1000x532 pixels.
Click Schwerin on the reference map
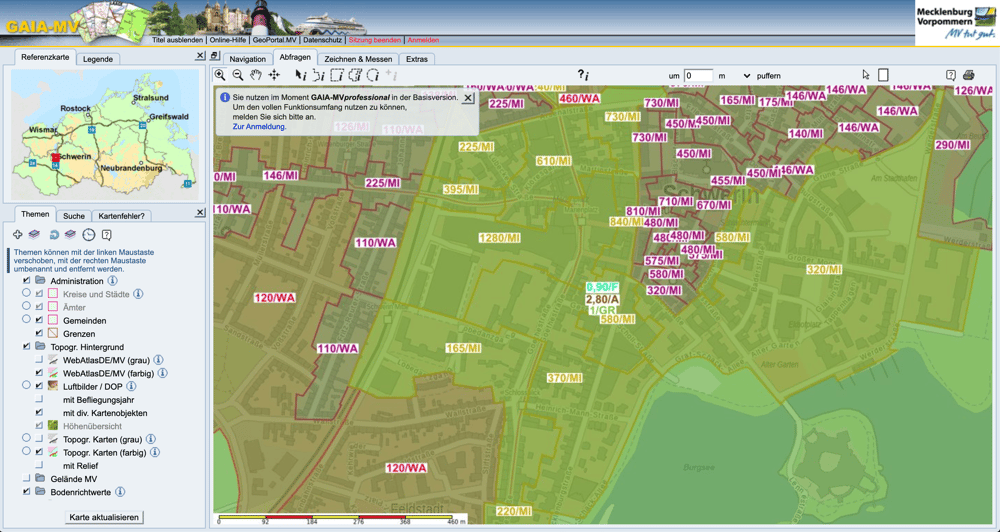pos(73,156)
